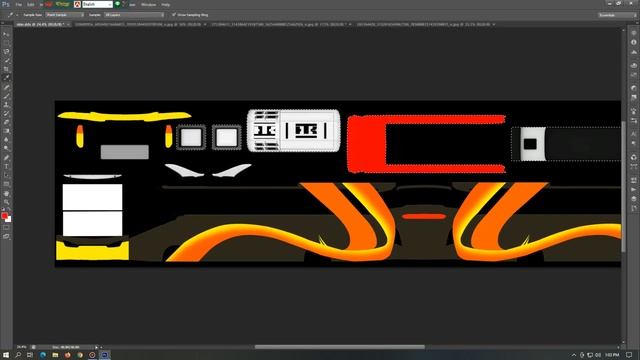Open File Explorer from the taskbar
Viewport: 640px width, 360px height.
55,355
